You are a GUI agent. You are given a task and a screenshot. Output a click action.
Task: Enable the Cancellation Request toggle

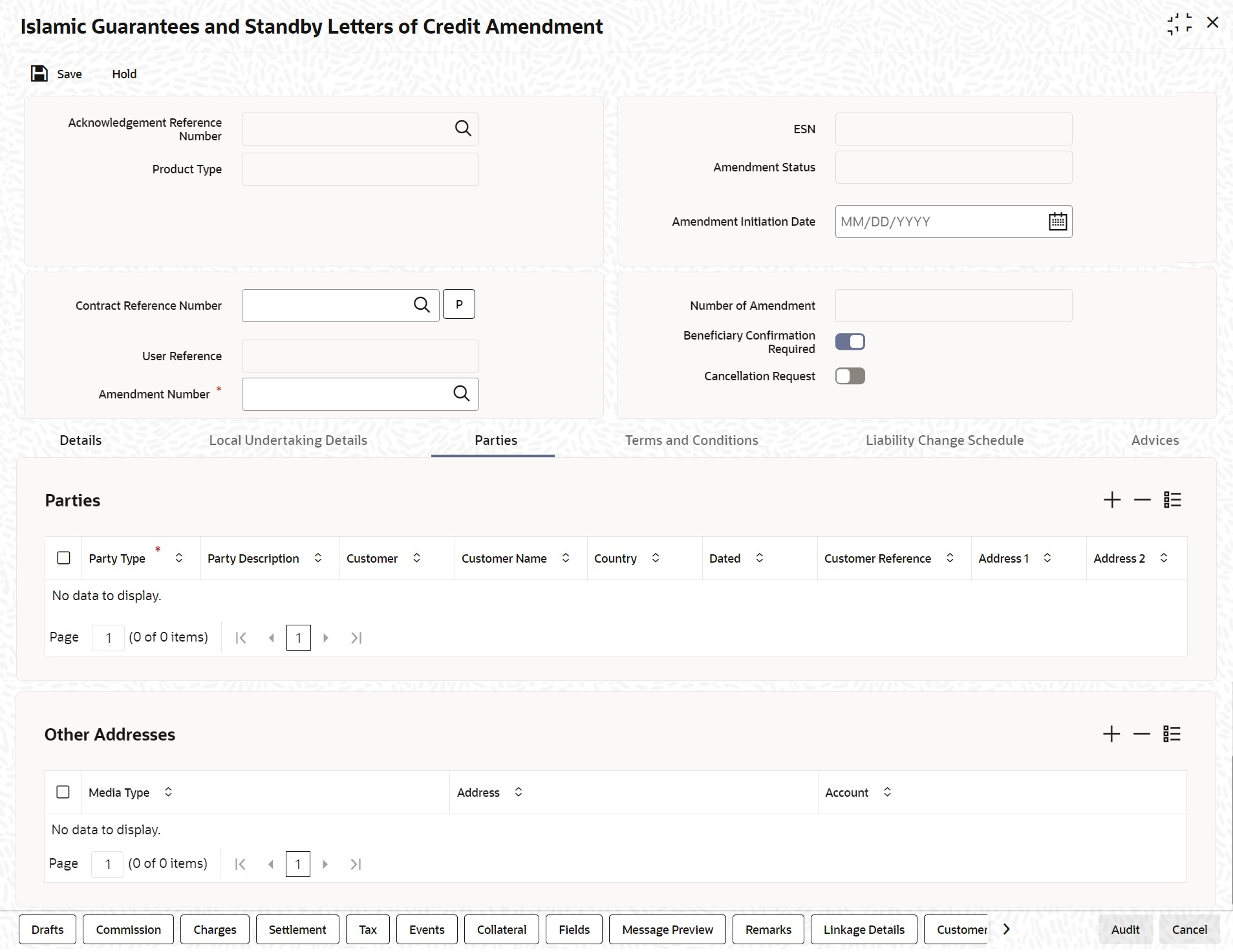(x=850, y=376)
